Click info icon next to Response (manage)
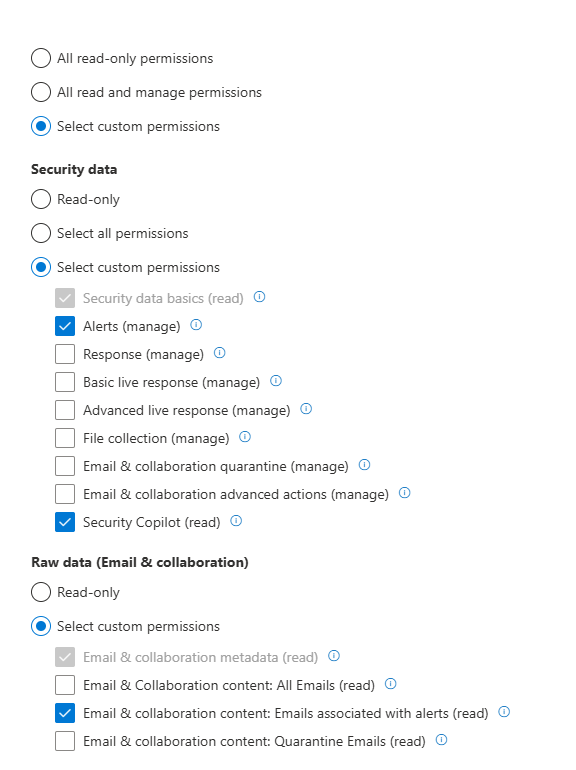 click(219, 353)
